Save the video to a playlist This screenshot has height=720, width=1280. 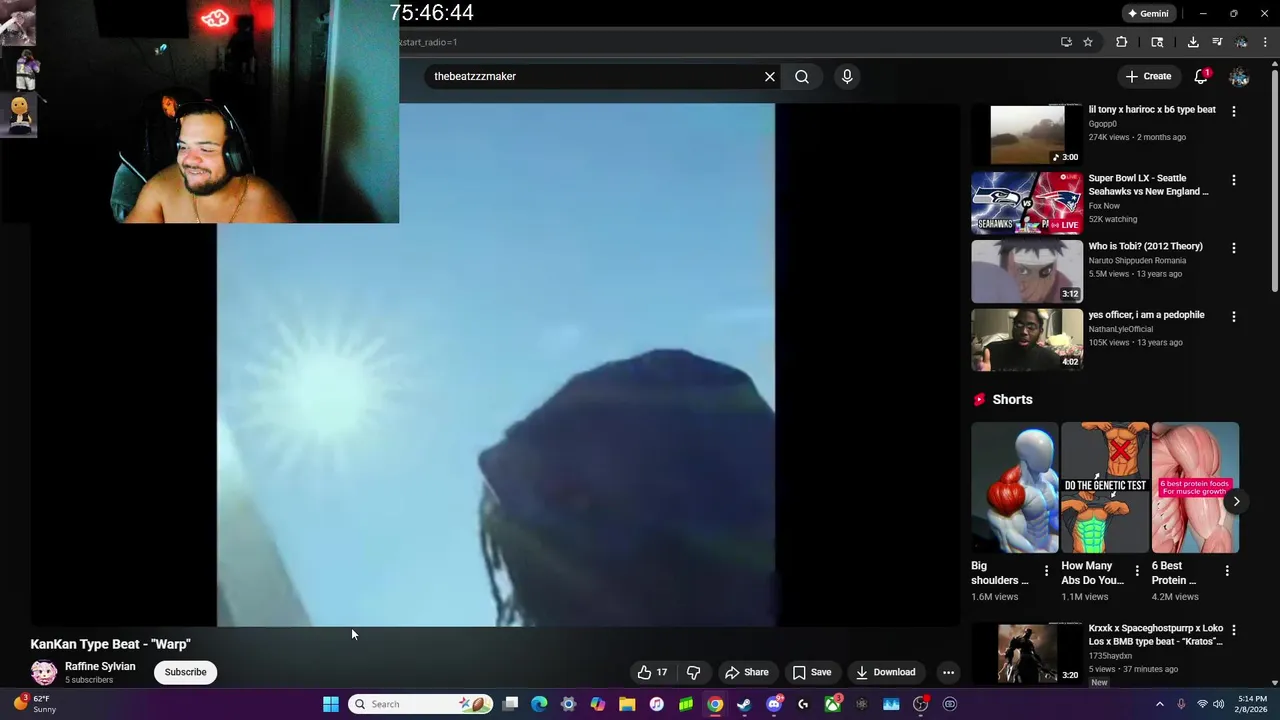point(812,672)
